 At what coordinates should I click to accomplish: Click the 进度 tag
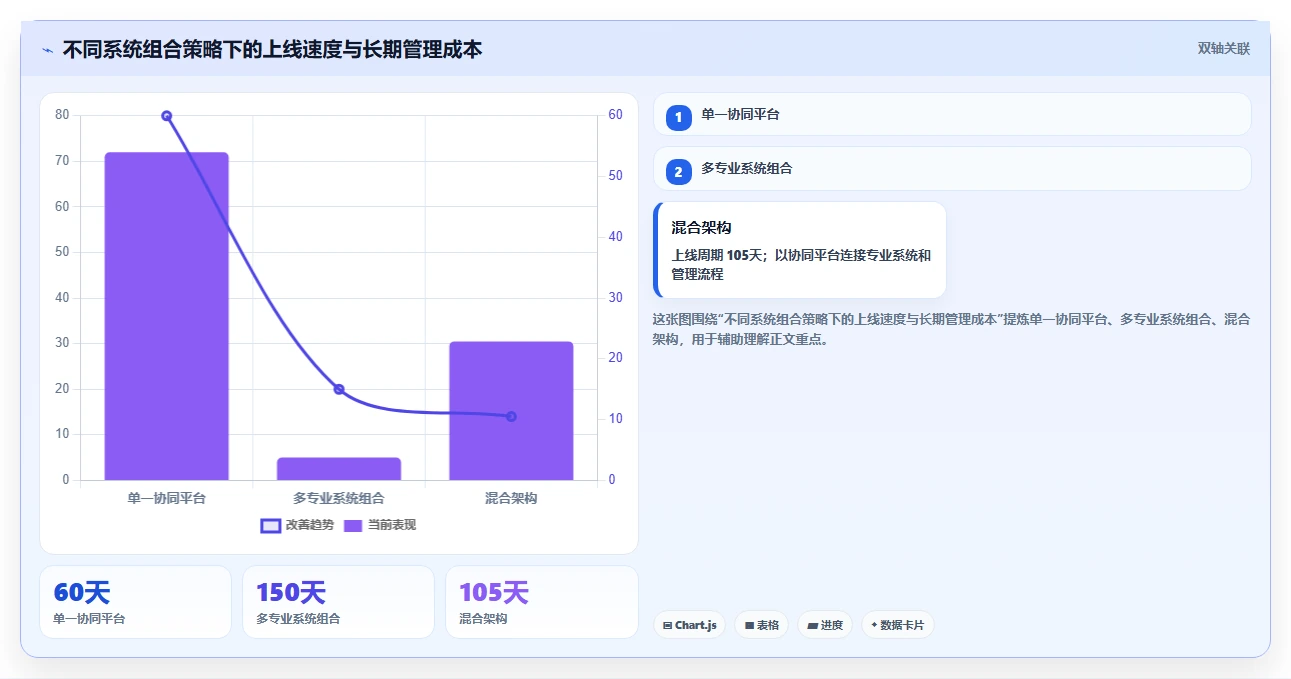[x=825, y=625]
